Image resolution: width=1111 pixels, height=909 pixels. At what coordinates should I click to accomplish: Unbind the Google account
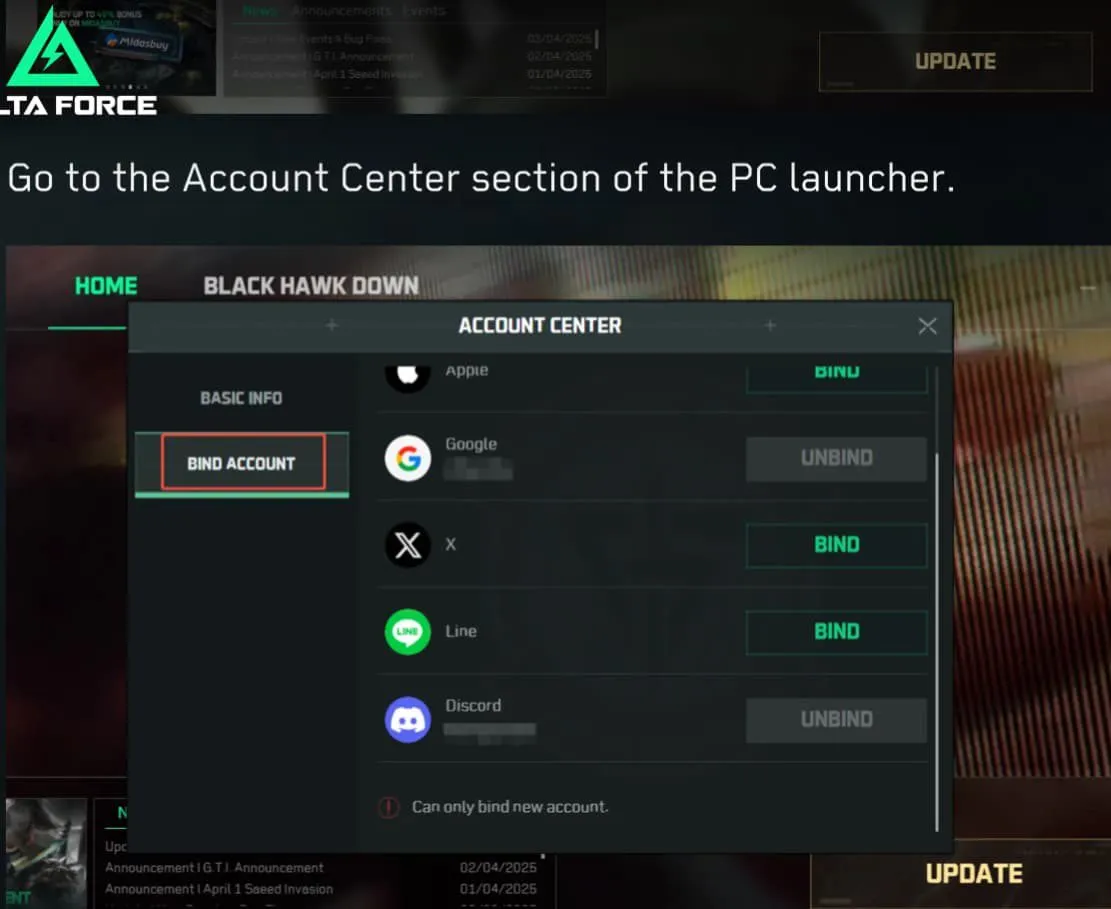point(837,458)
